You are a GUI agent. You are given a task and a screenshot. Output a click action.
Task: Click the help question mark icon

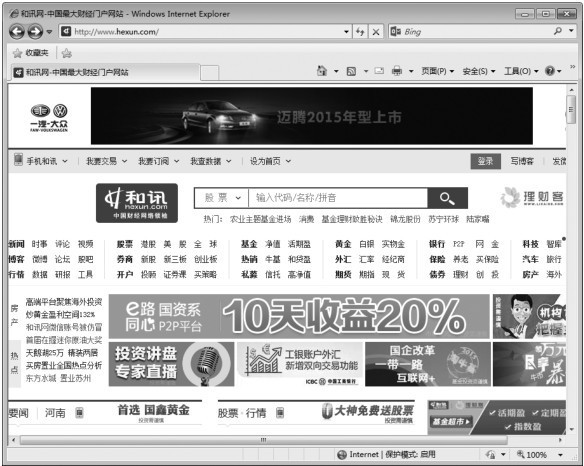pyautogui.click(x=550, y=71)
